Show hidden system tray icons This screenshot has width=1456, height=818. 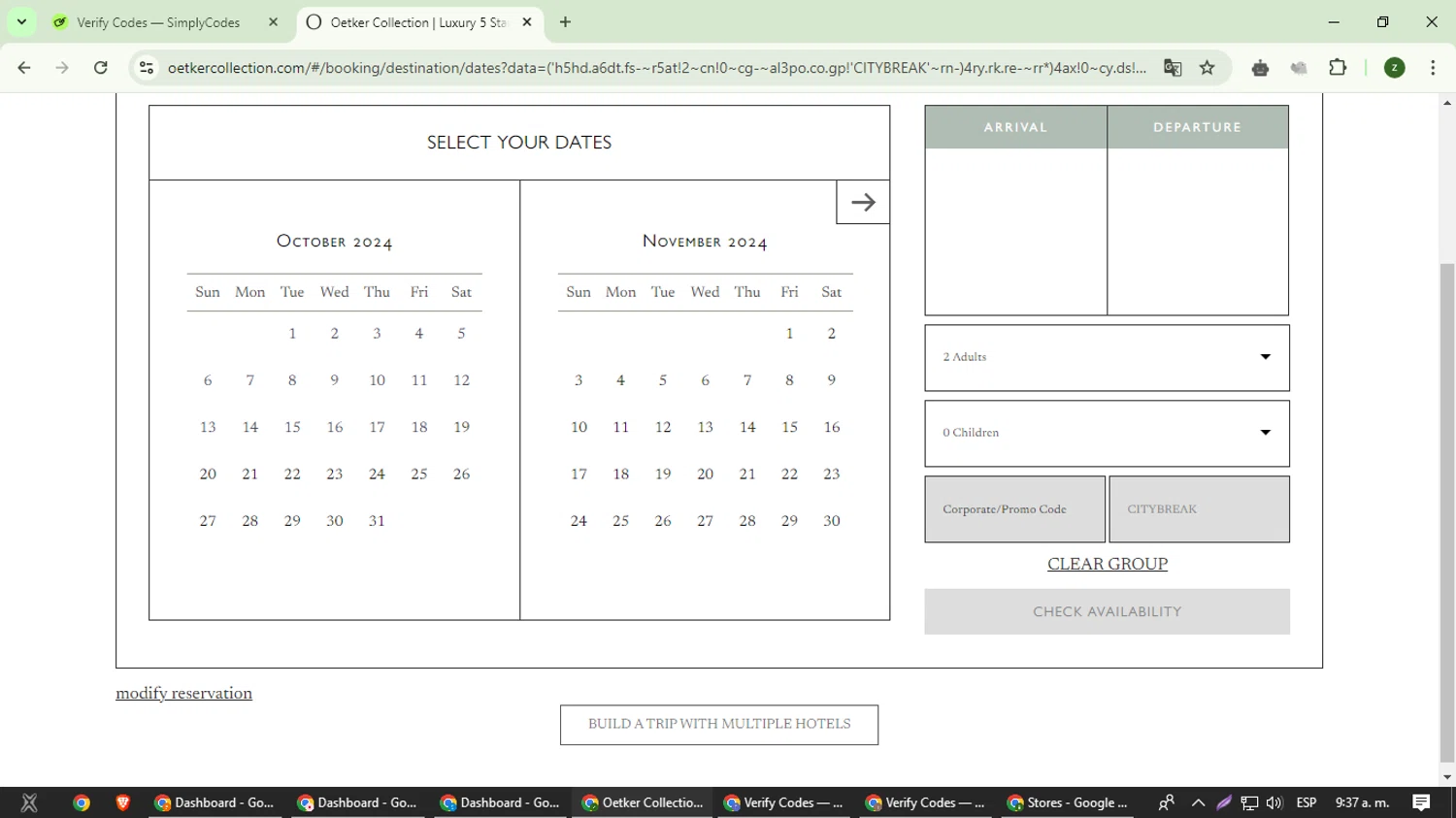tap(1198, 802)
